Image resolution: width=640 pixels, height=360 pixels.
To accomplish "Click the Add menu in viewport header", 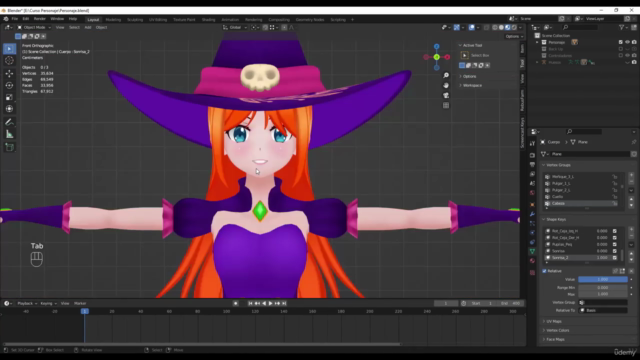I will click(x=88, y=27).
